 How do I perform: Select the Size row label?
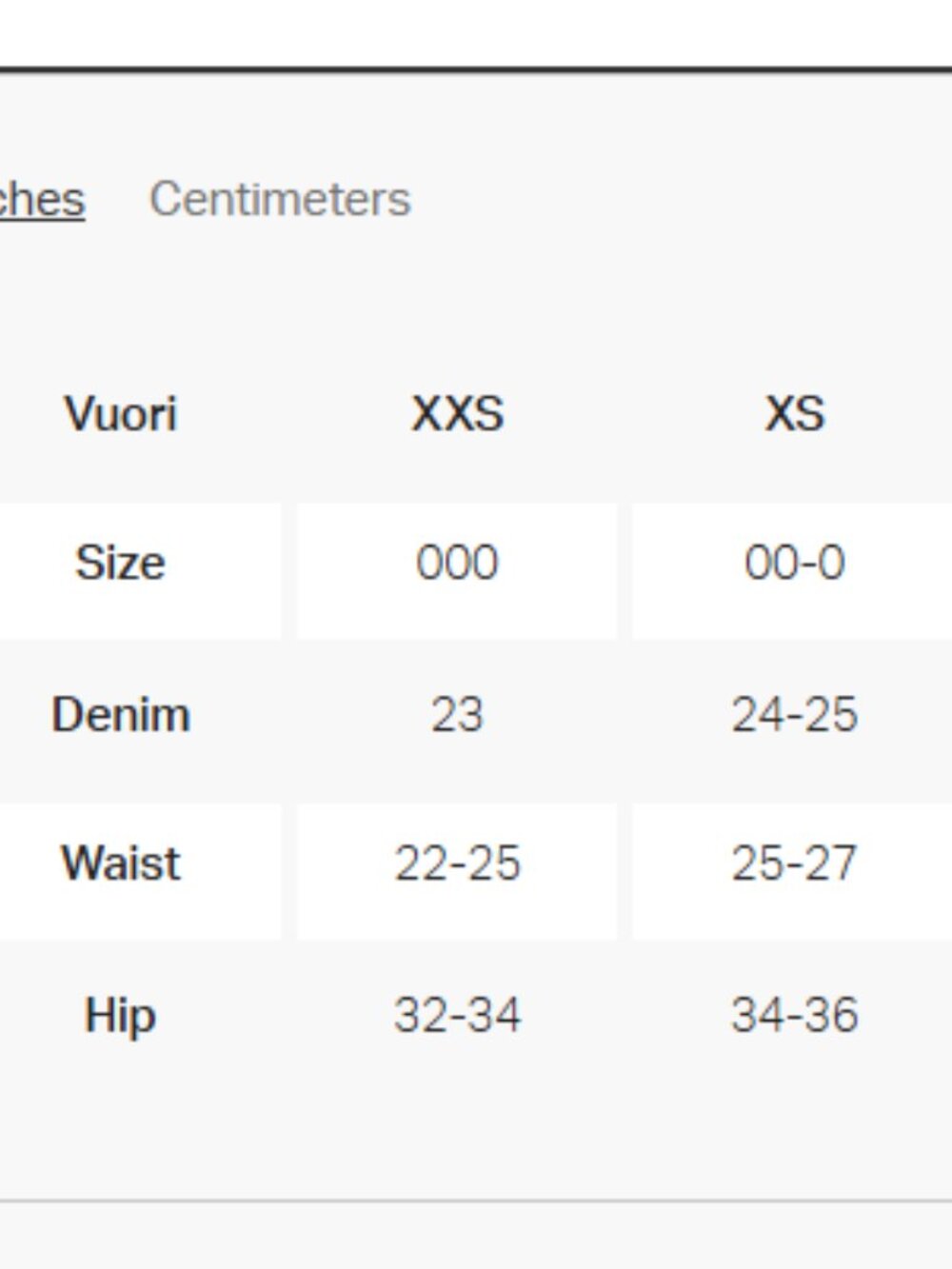[x=121, y=563]
